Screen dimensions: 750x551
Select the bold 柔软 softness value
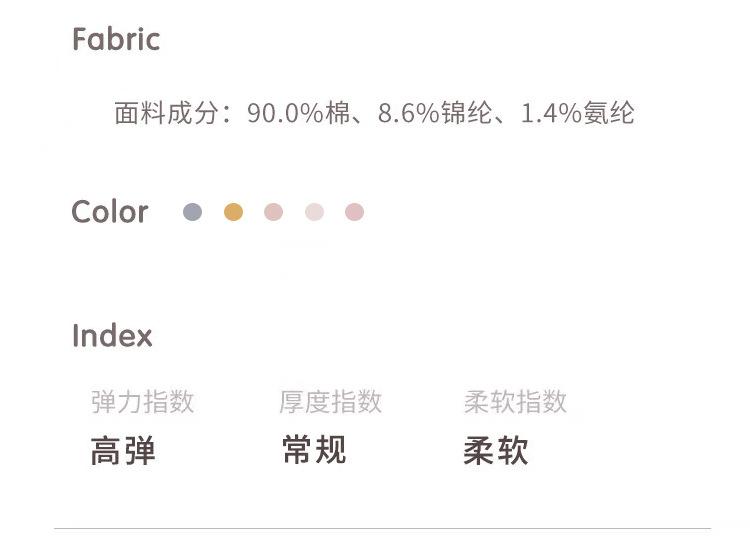coord(496,451)
